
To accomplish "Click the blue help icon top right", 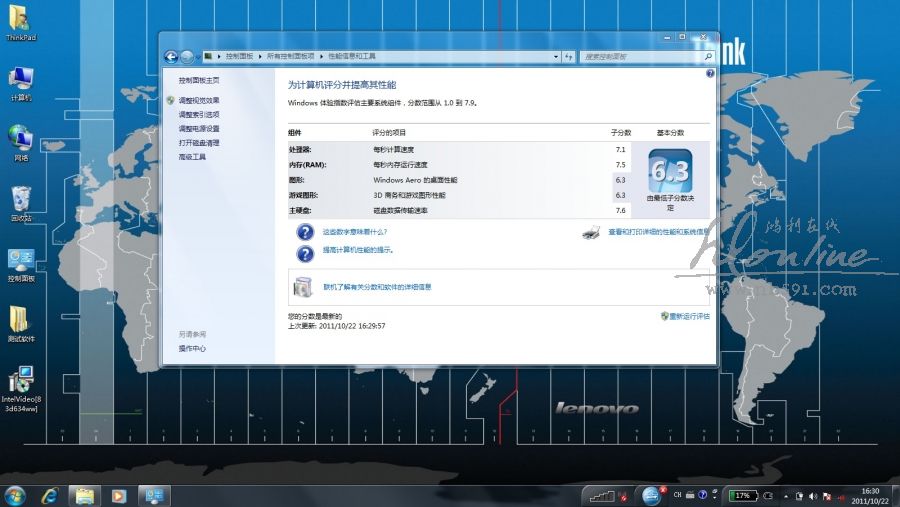I will pos(710,74).
